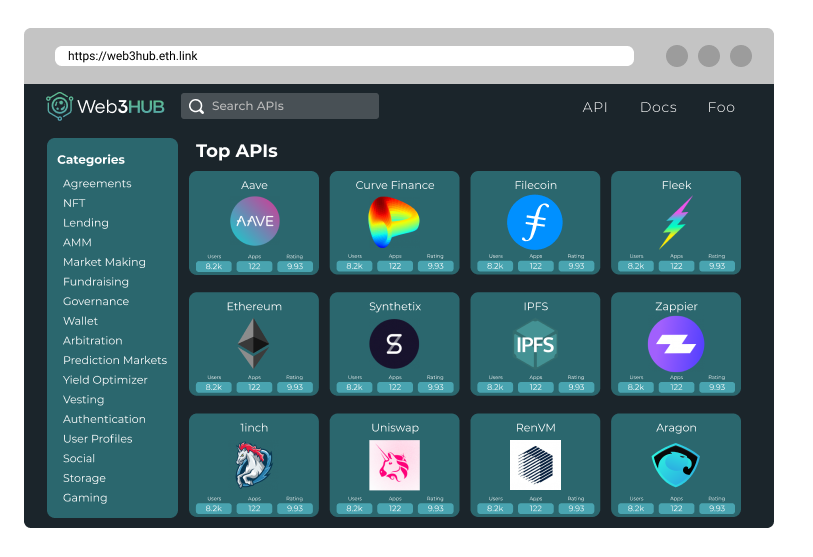
Task: Click the Web3HUB wordmark text
Action: pos(121,107)
